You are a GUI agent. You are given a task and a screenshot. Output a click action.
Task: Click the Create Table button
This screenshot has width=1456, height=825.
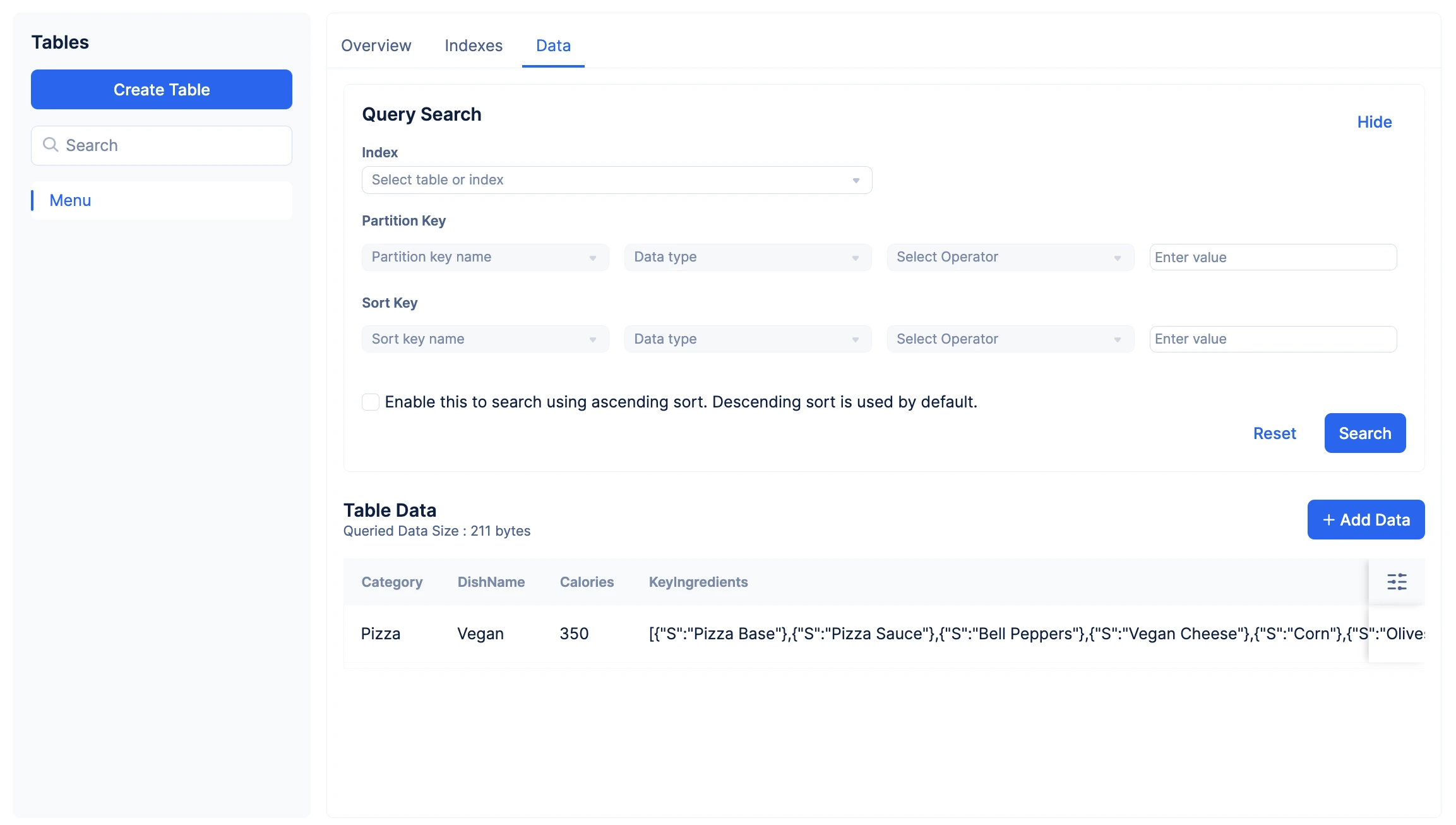pyautogui.click(x=162, y=89)
